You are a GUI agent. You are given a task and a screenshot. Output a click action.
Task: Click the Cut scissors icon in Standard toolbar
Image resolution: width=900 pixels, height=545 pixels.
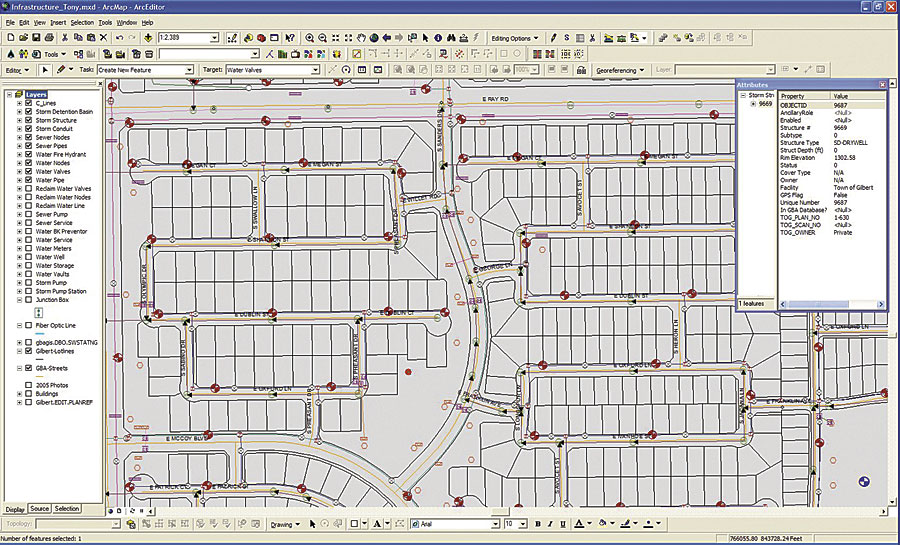[x=65, y=38]
